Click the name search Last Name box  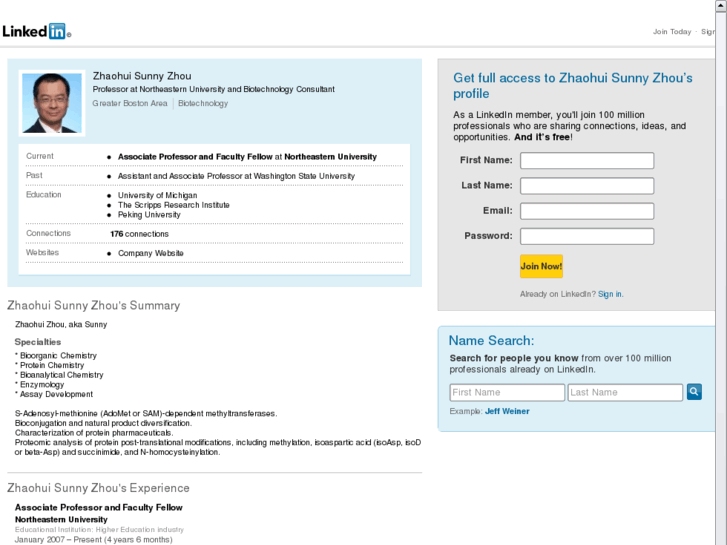click(625, 392)
